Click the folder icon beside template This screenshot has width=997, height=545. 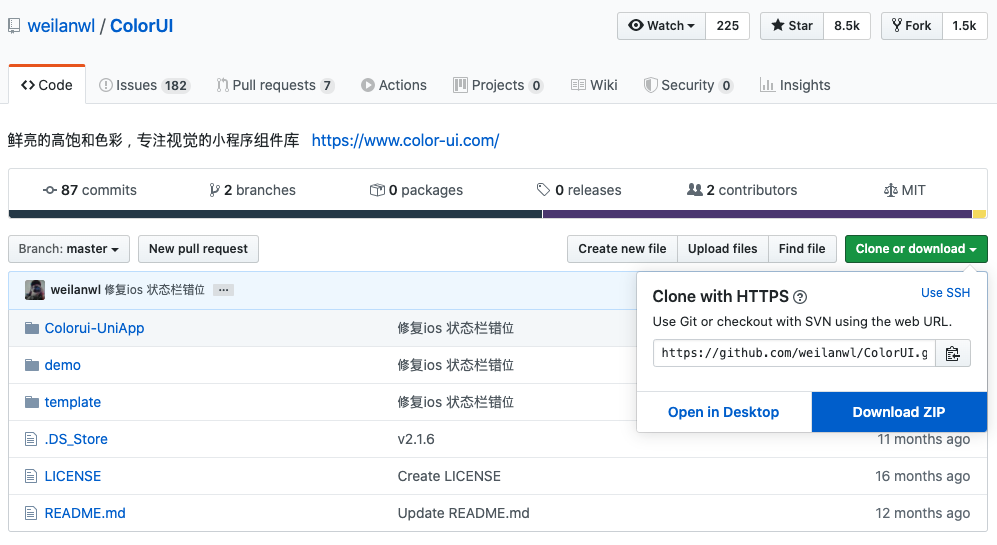32,402
